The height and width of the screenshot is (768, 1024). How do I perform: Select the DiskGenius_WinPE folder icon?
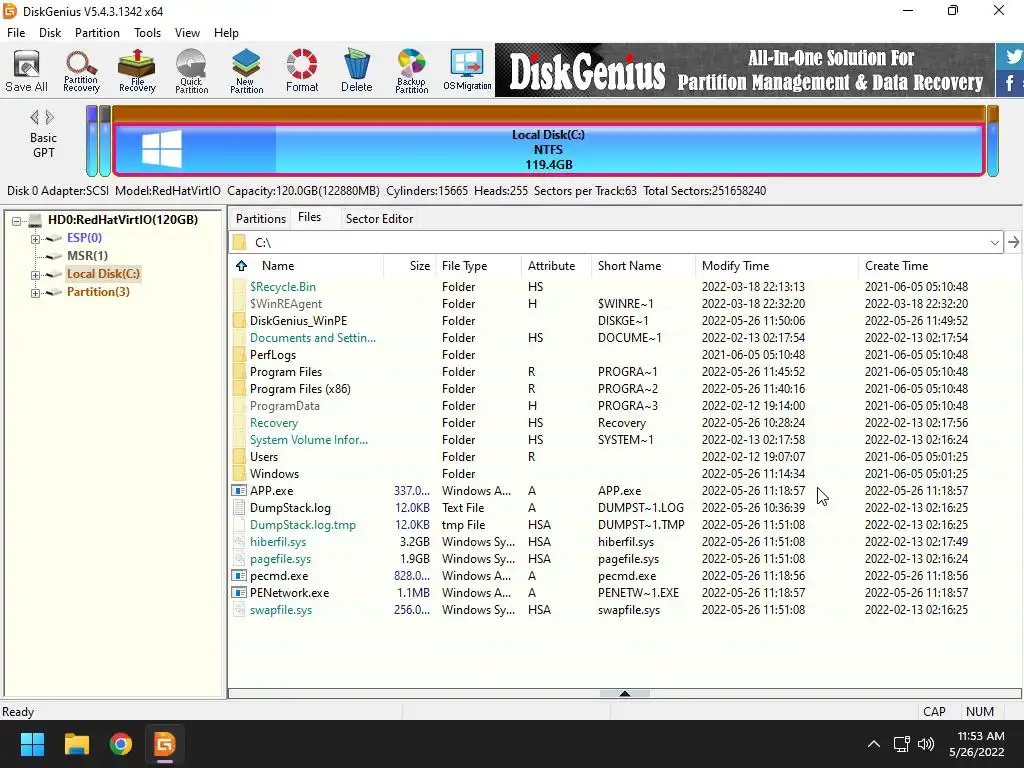[240, 321]
